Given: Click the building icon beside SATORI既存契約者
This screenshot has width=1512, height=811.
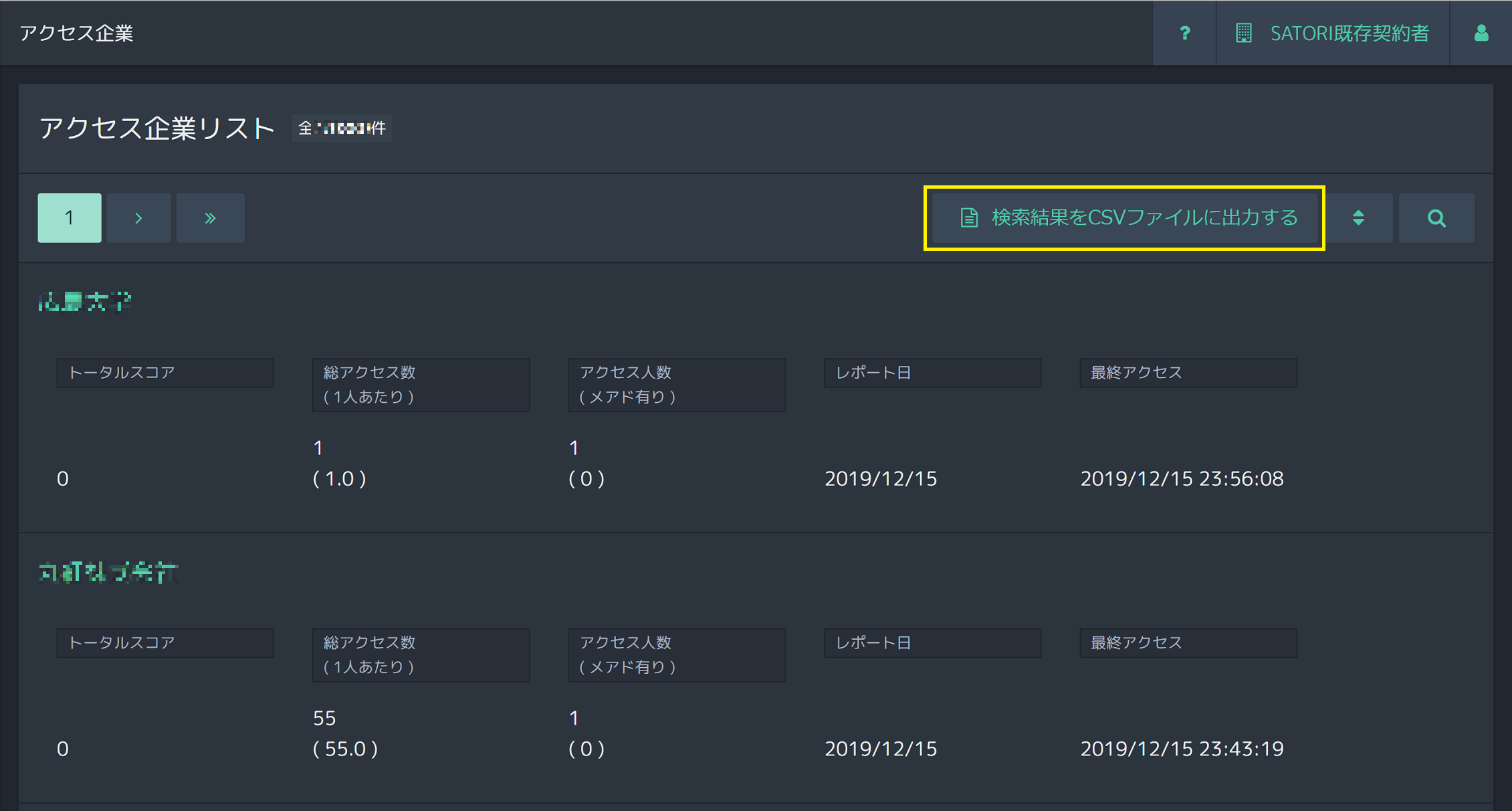Looking at the screenshot, I should click(1243, 33).
